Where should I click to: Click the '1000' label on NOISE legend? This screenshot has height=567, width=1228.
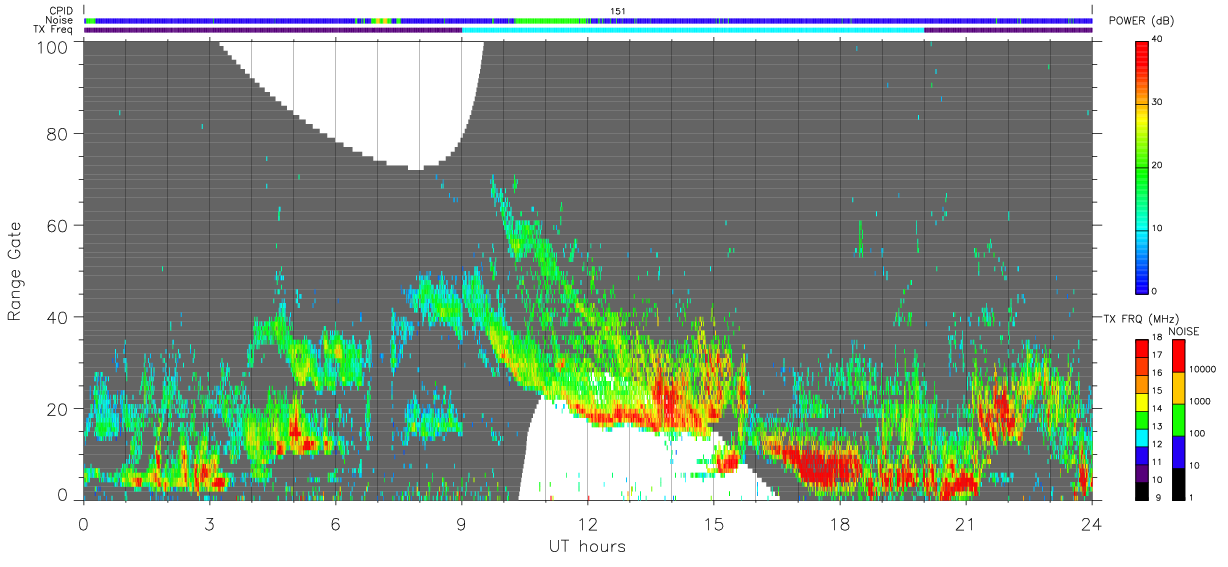coord(1201,401)
